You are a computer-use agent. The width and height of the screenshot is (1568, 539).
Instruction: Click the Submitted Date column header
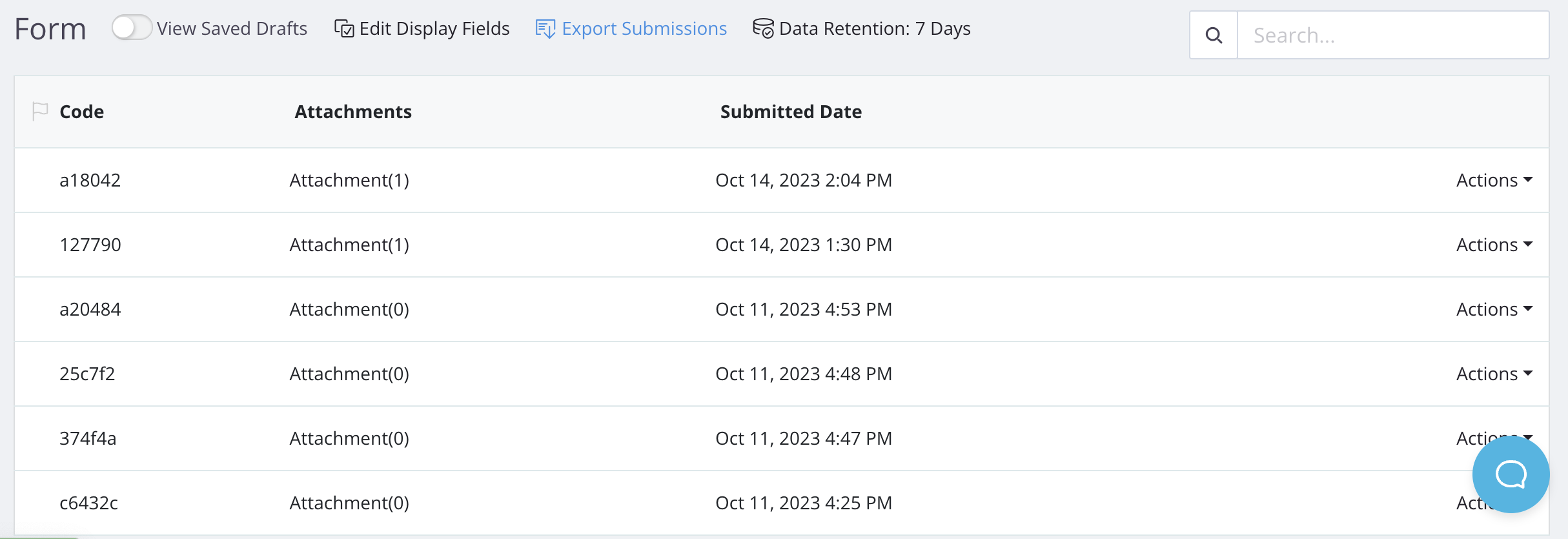coord(791,112)
